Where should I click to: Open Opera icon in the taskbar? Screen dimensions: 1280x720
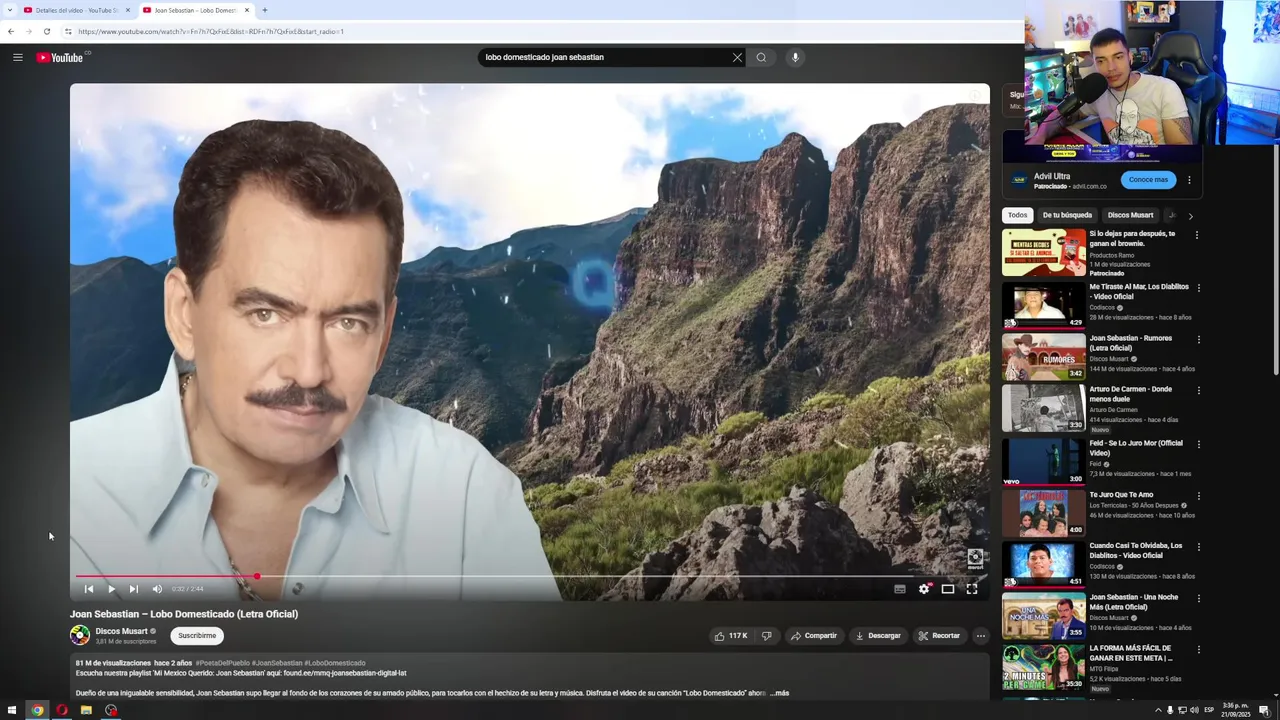pos(62,710)
